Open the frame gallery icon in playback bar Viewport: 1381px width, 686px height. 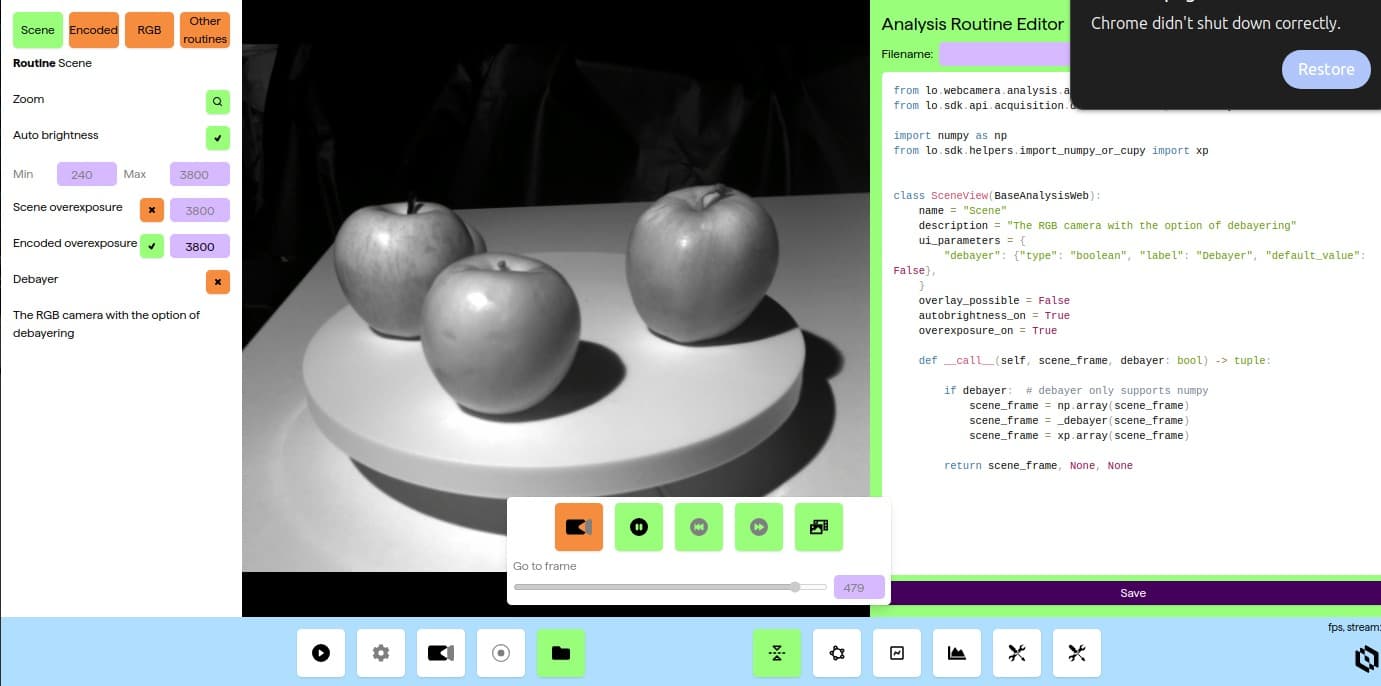[x=818, y=527]
